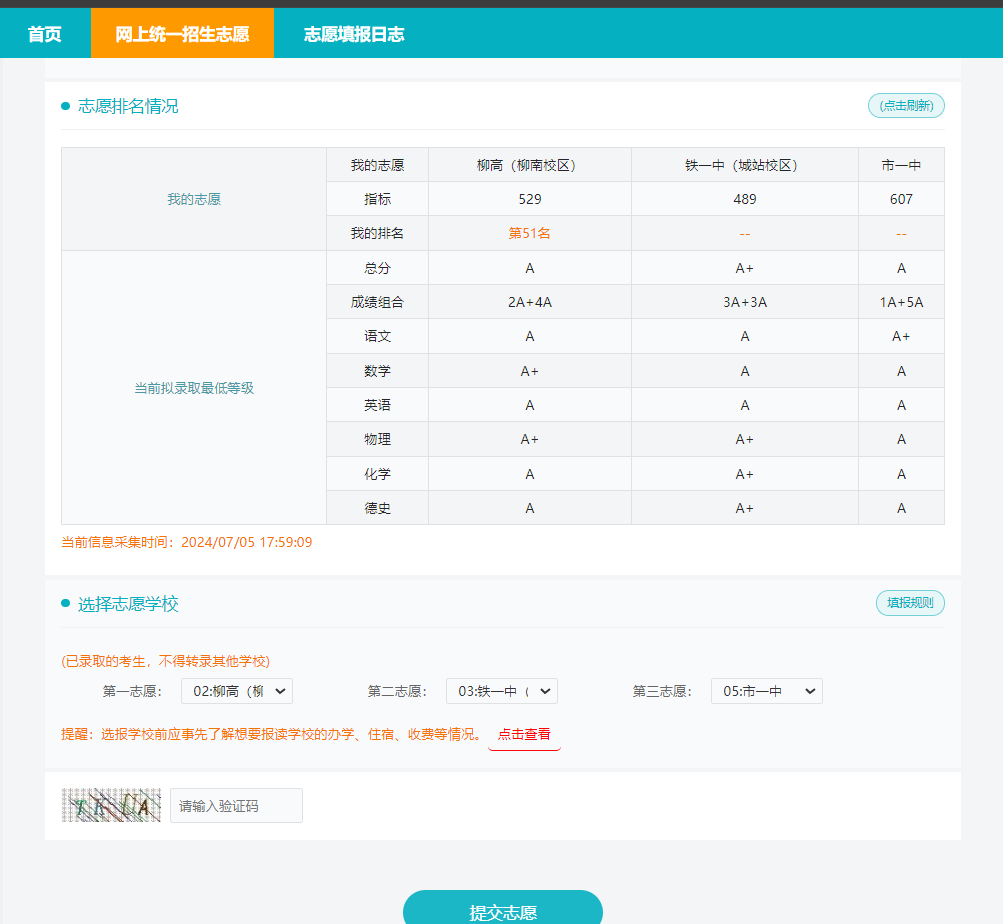This screenshot has height=924, width=1003.
Task: Click the 志愿排名情况 section heading
Action: point(128,106)
